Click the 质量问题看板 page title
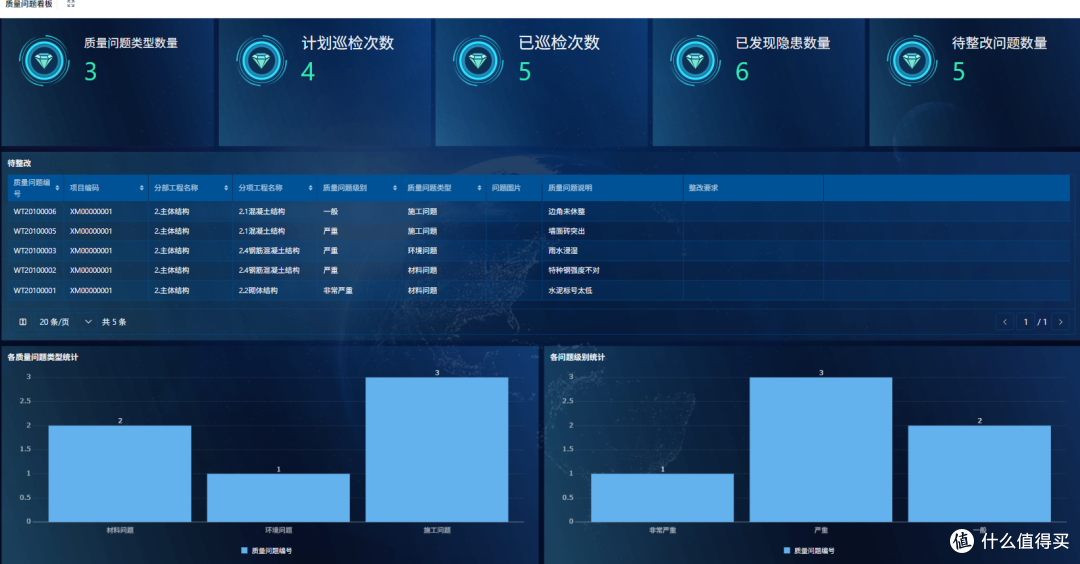Screen dimensions: 1080x564 29,3
